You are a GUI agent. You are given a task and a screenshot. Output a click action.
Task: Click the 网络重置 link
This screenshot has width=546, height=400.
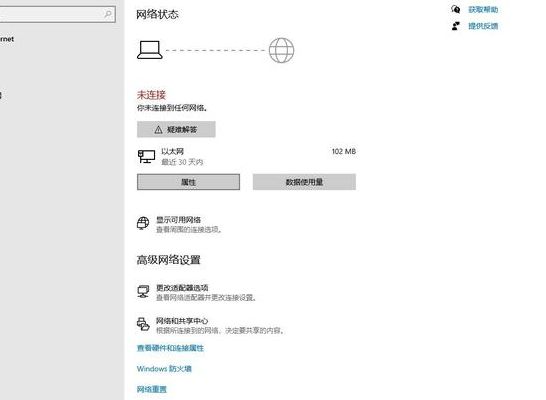coord(152,389)
